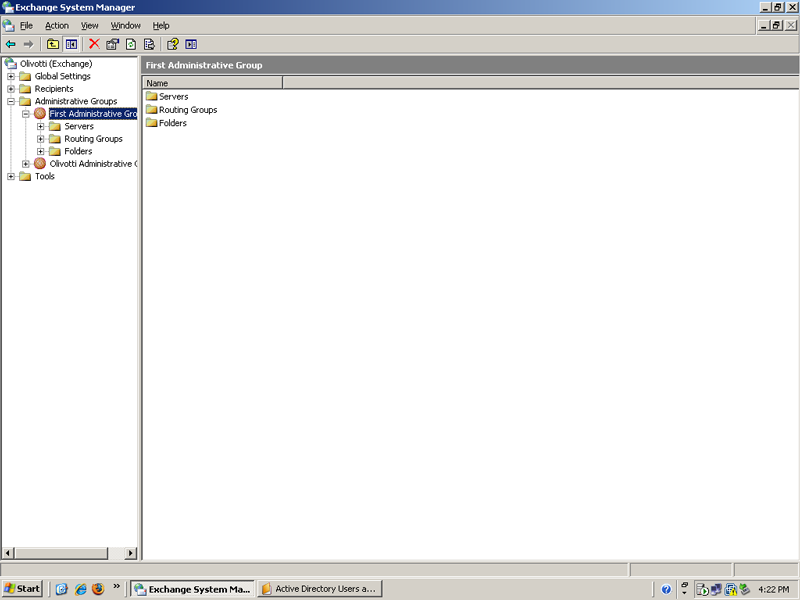This screenshot has width=800, height=600.
Task: Select Tools in the tree
Action: click(44, 176)
